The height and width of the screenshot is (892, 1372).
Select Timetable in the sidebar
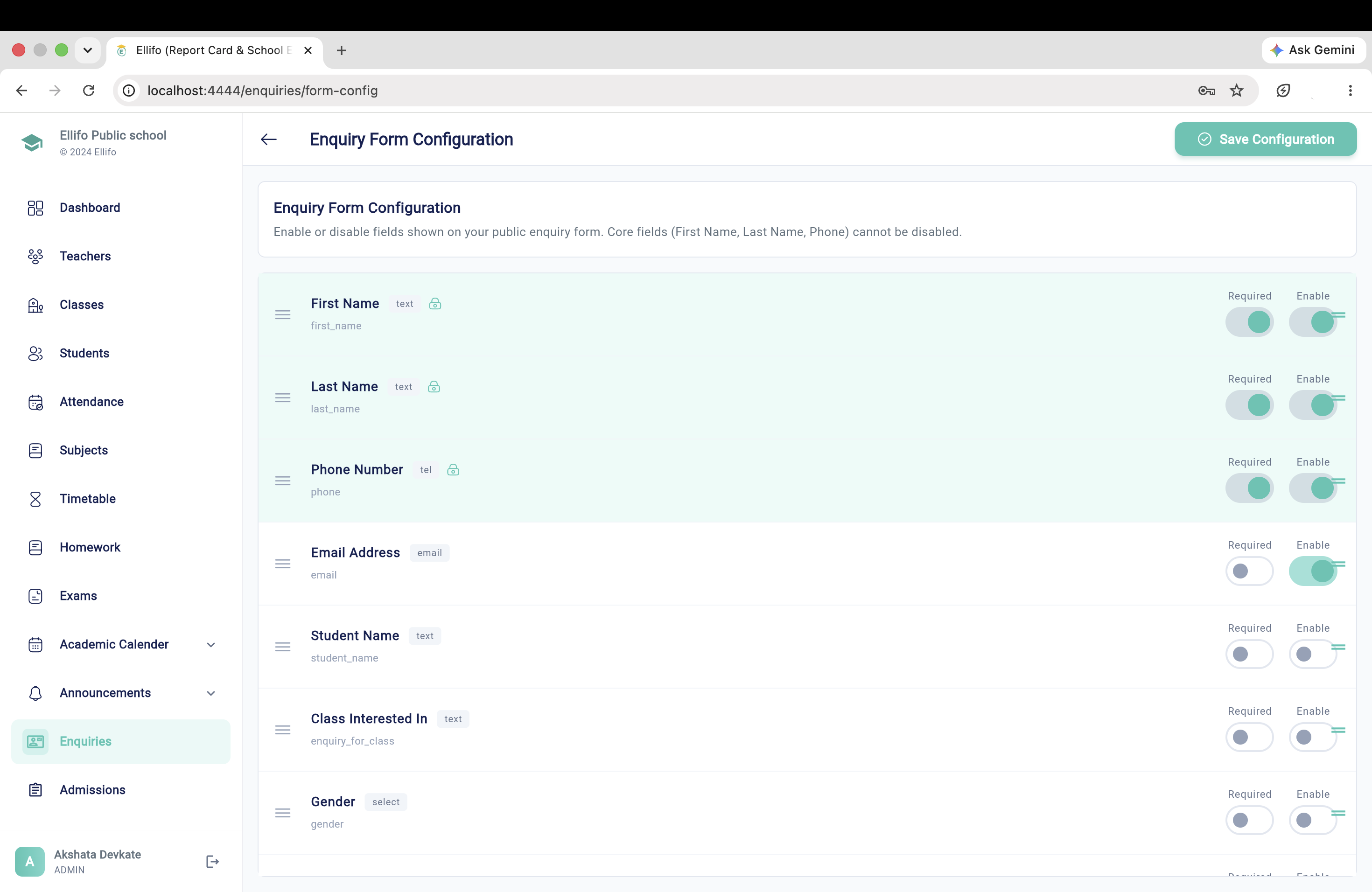[x=120, y=499]
